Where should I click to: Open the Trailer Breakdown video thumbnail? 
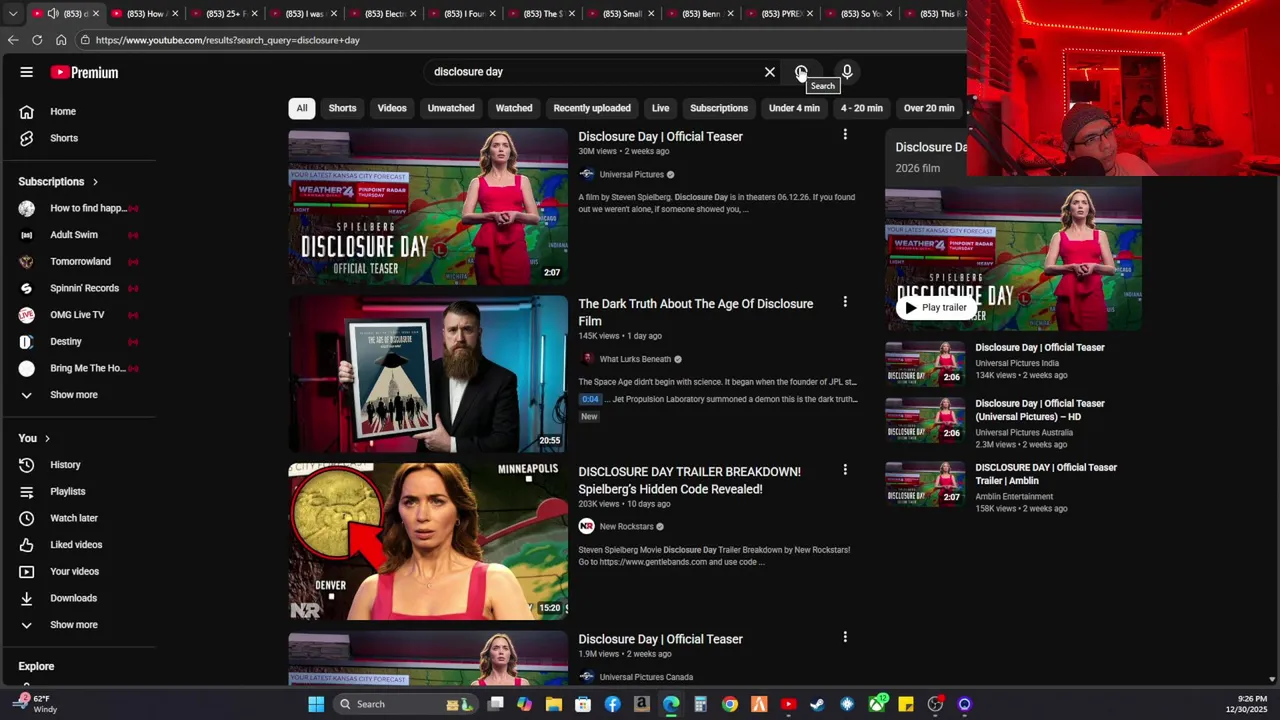coord(428,541)
